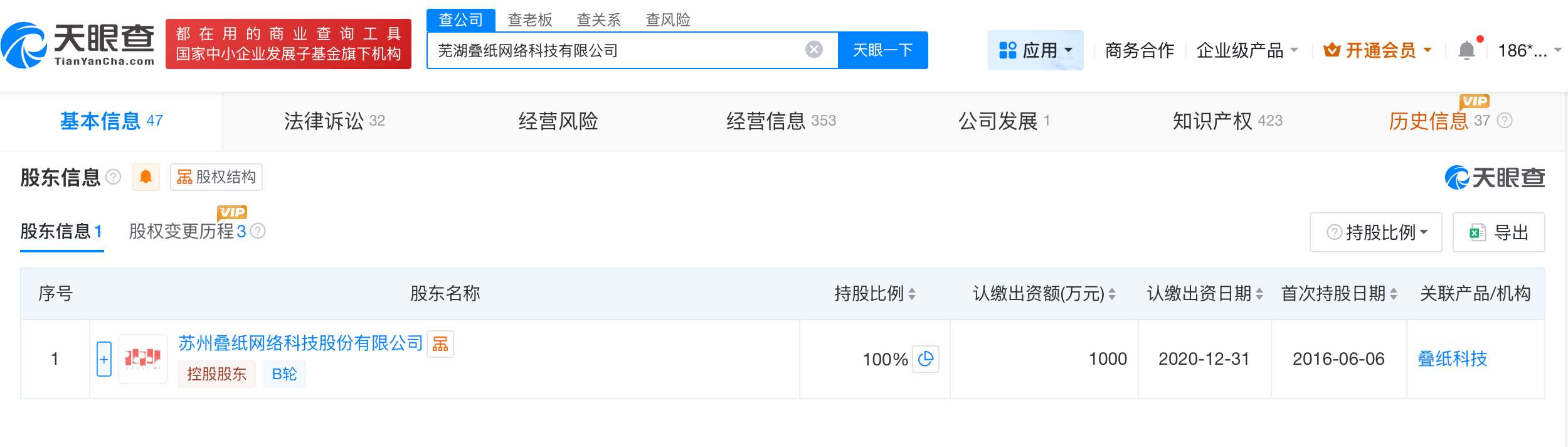The image size is (1568, 447).
Task: Click the help icon beside 历史信息 tab
Action: pos(1505,121)
